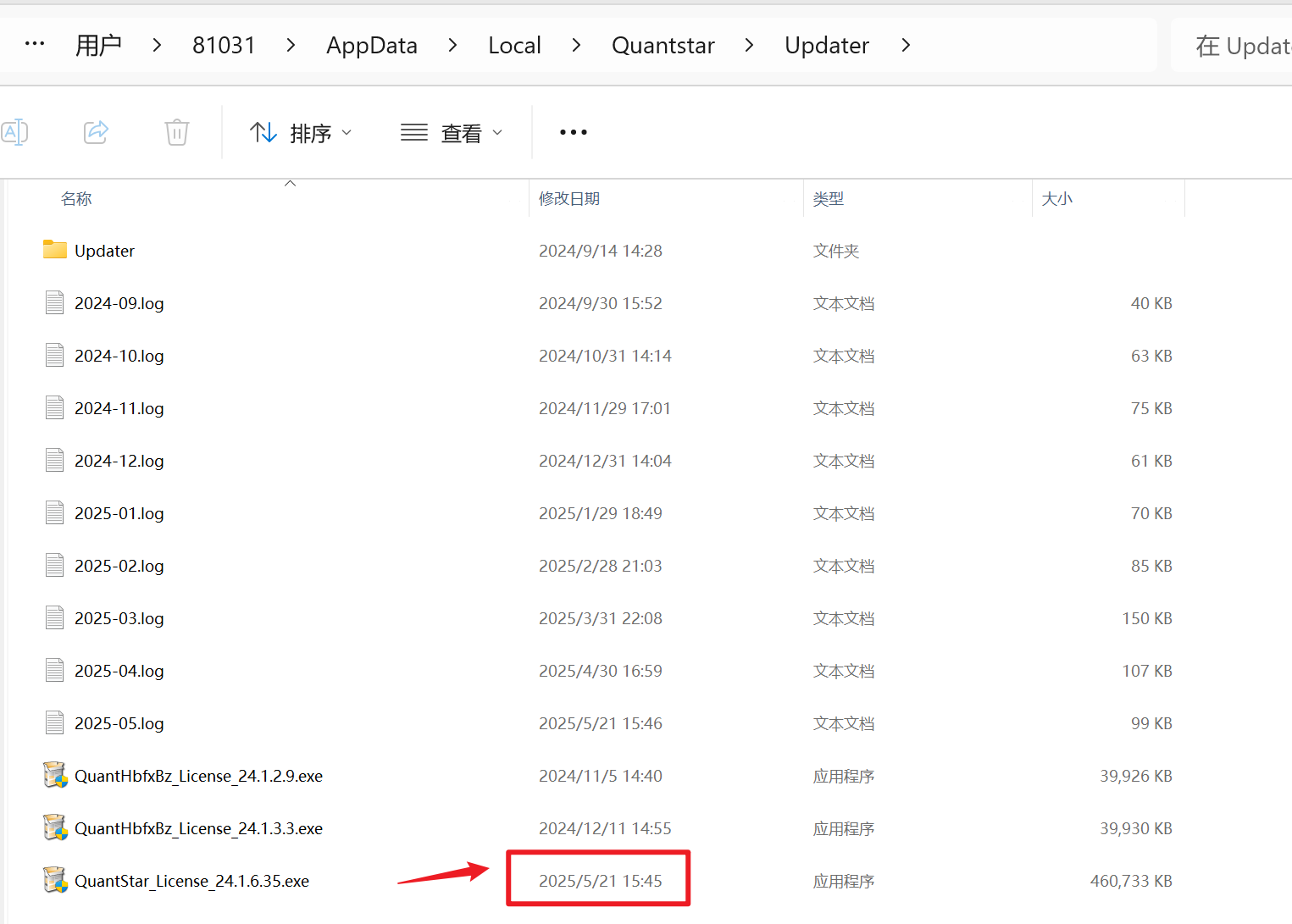Select QuantStar_License_24.1.6.35.exe file name
This screenshot has height=924, width=1292.
[x=191, y=881]
